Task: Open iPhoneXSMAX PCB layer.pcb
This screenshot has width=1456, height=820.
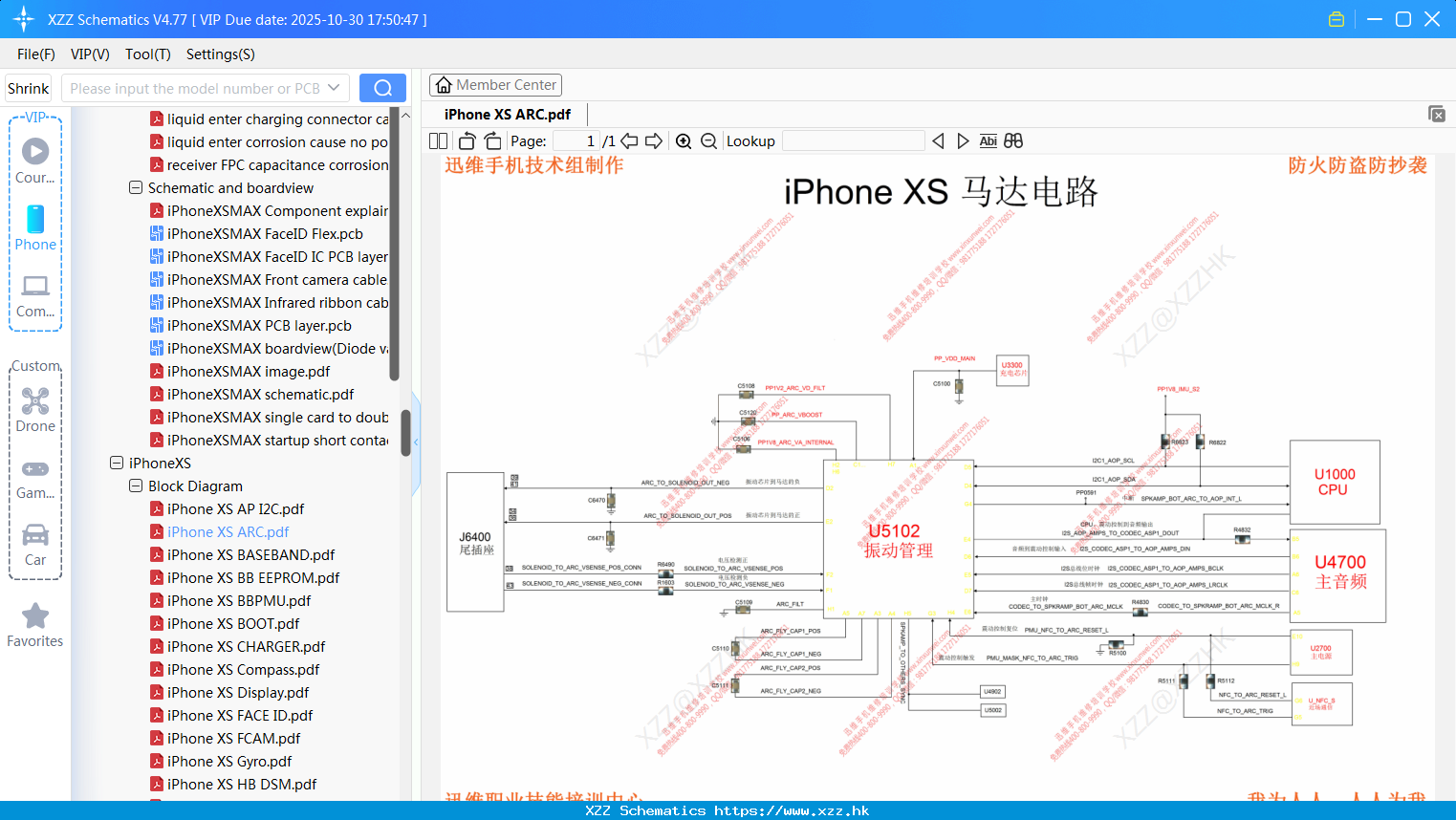Action: pyautogui.click(x=259, y=325)
